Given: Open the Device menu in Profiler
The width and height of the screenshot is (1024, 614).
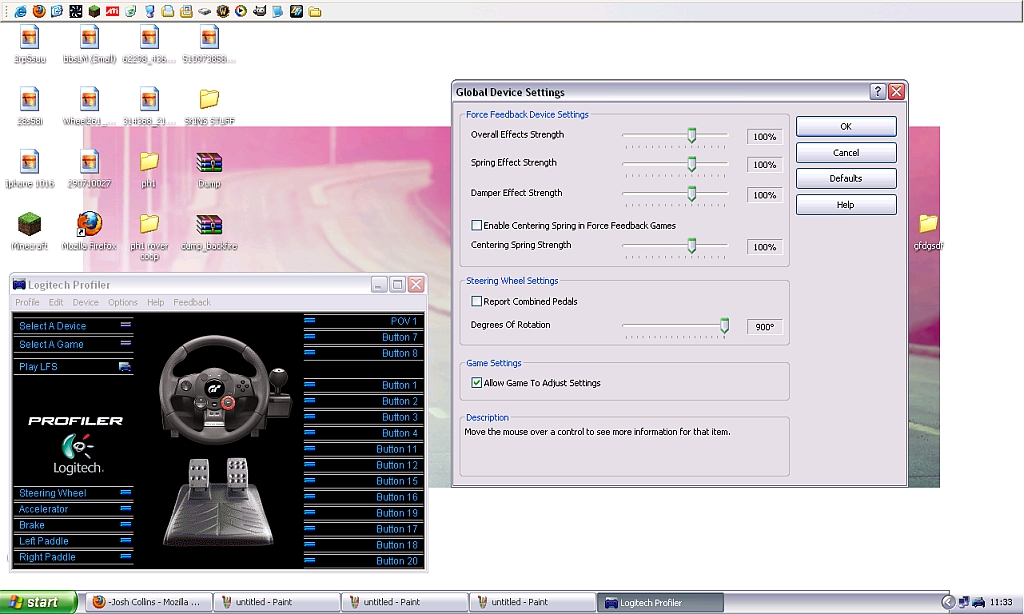Looking at the screenshot, I should click(x=86, y=302).
